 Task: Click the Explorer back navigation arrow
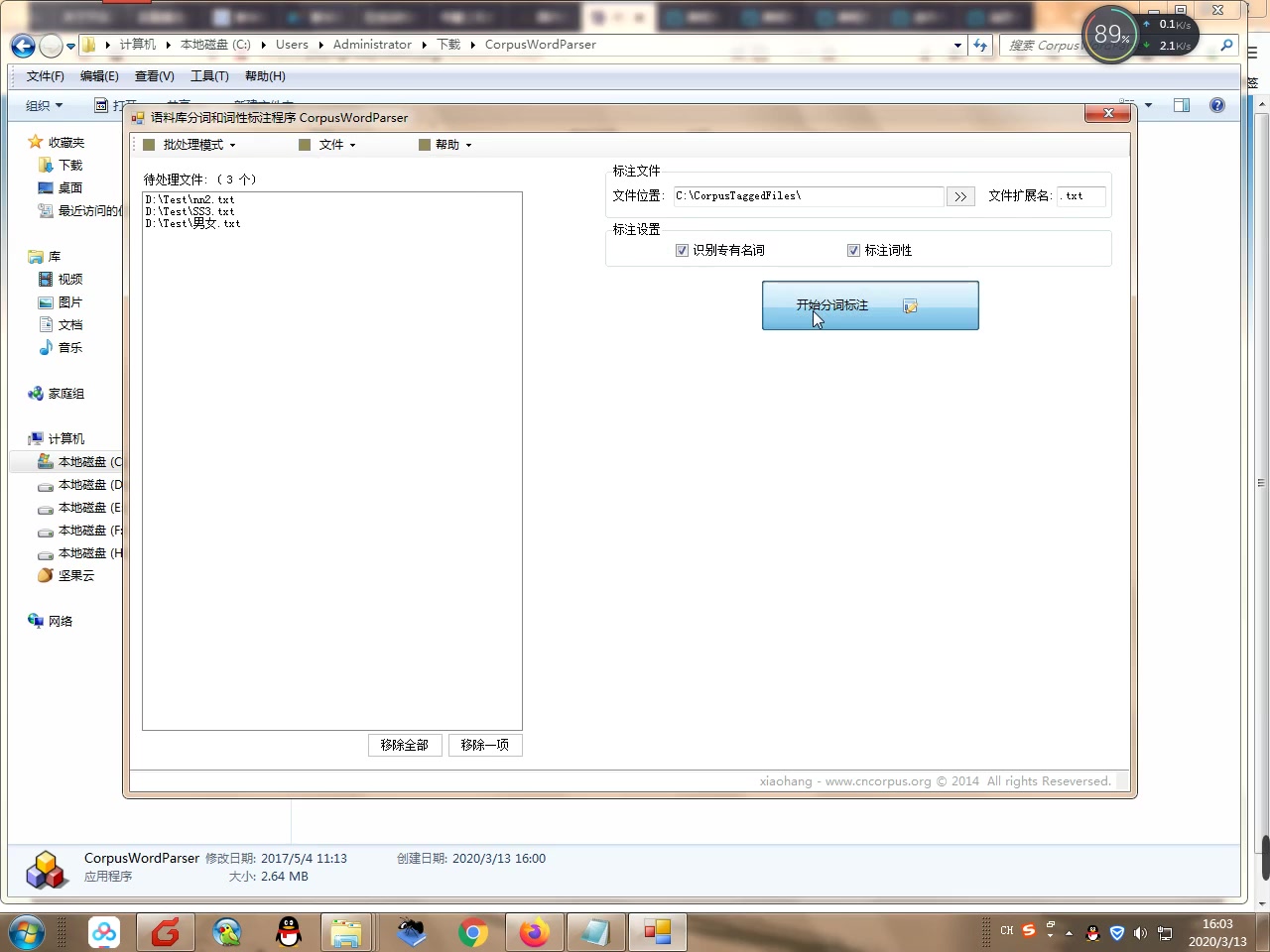(x=23, y=46)
